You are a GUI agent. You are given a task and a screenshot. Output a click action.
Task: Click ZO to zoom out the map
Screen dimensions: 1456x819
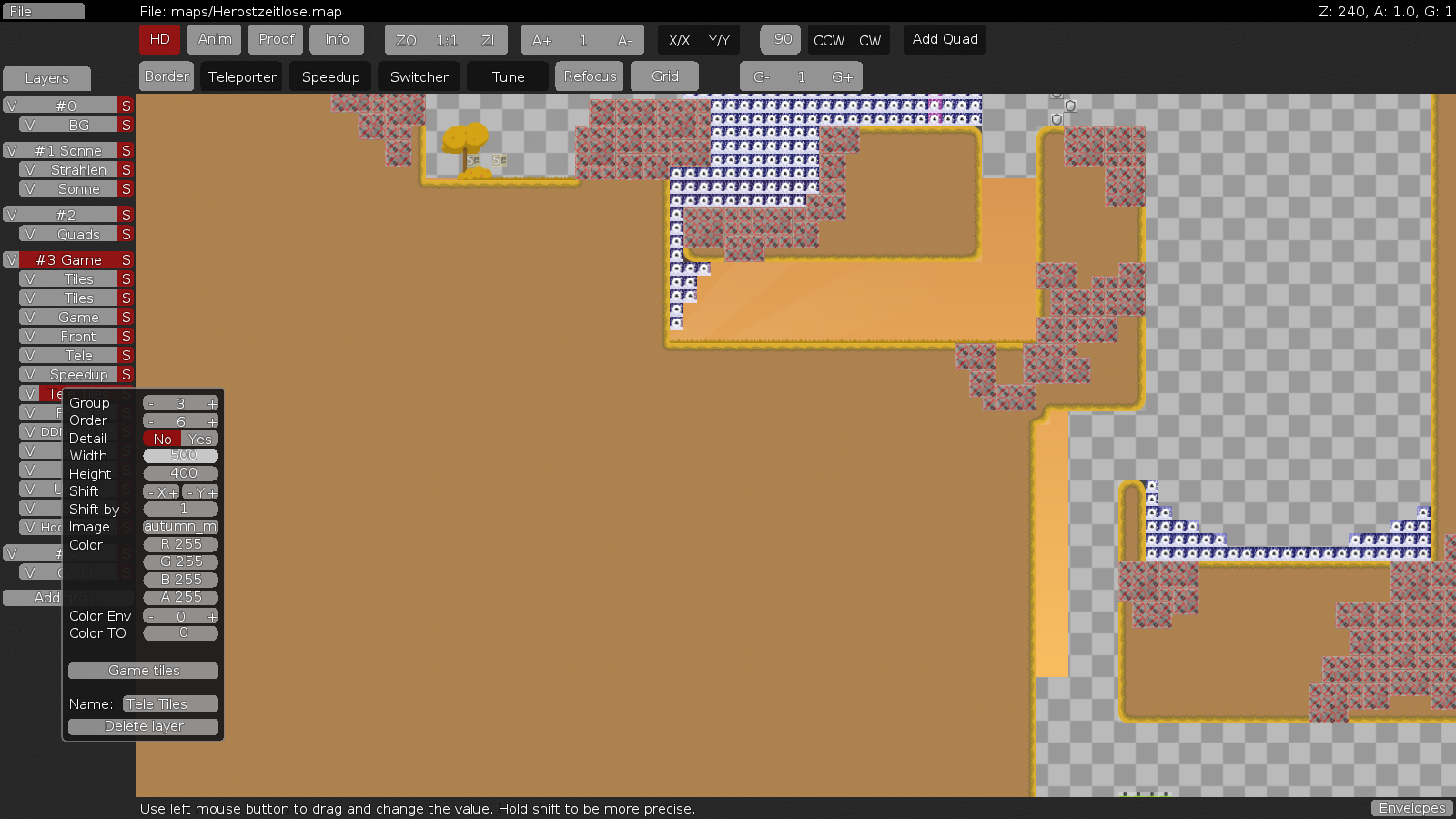[406, 40]
